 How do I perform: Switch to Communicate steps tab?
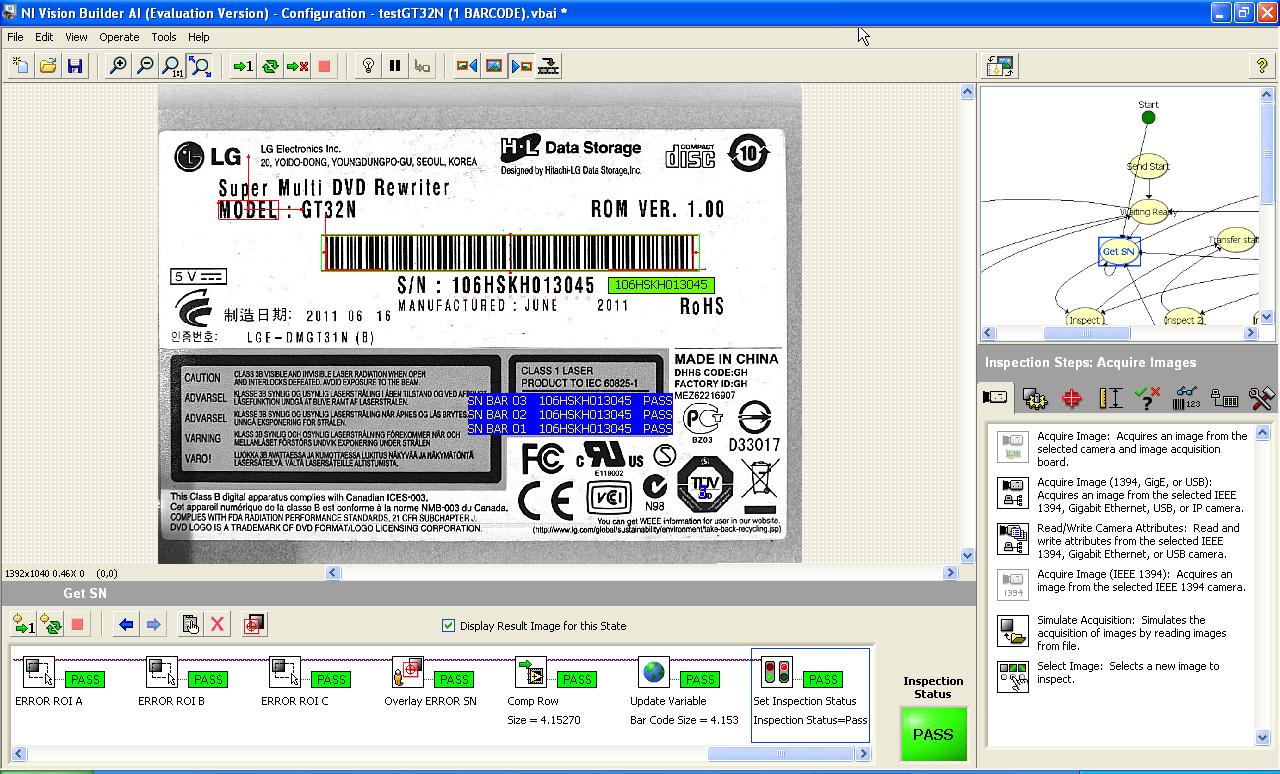1224,398
